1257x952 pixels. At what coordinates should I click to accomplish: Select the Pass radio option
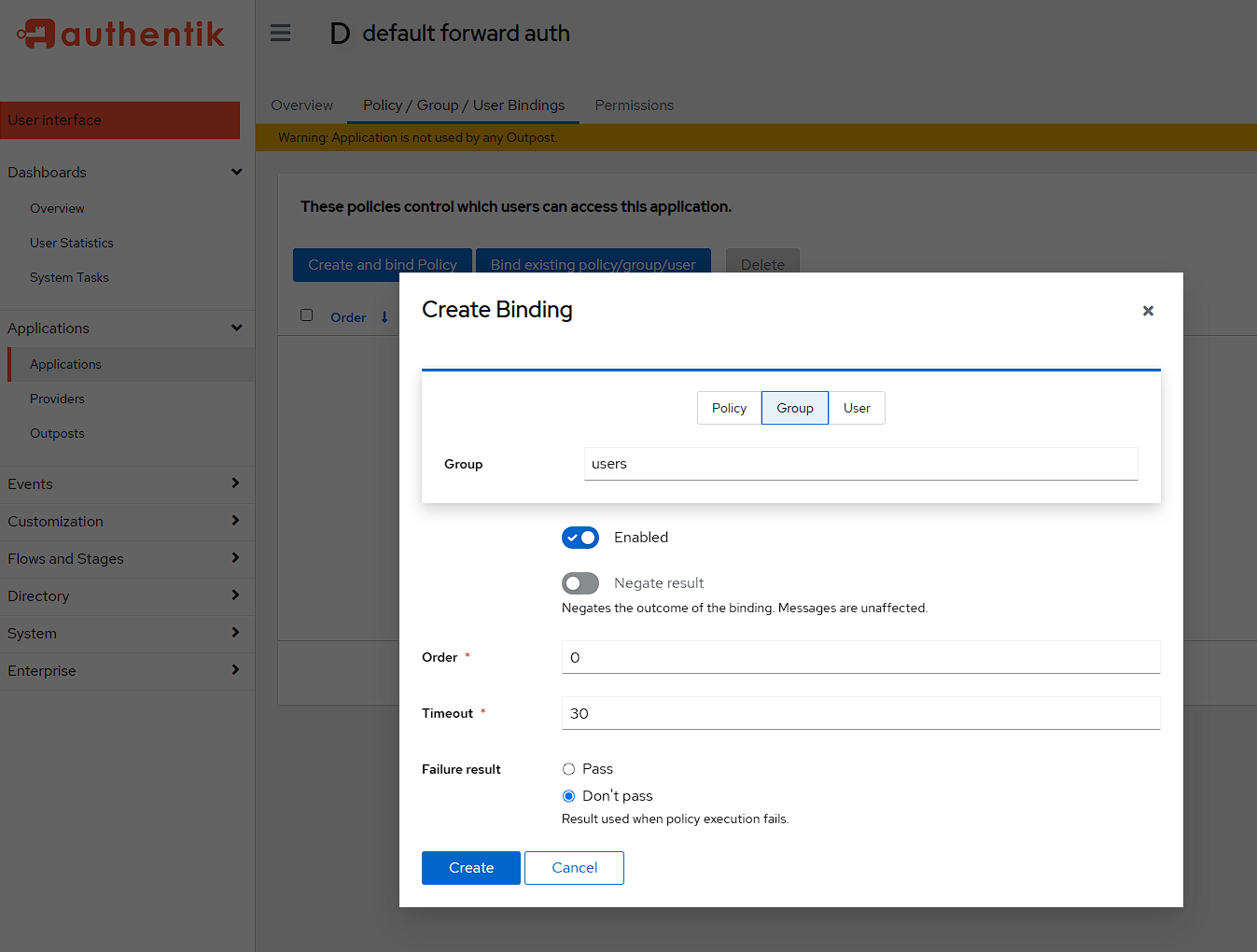point(568,769)
